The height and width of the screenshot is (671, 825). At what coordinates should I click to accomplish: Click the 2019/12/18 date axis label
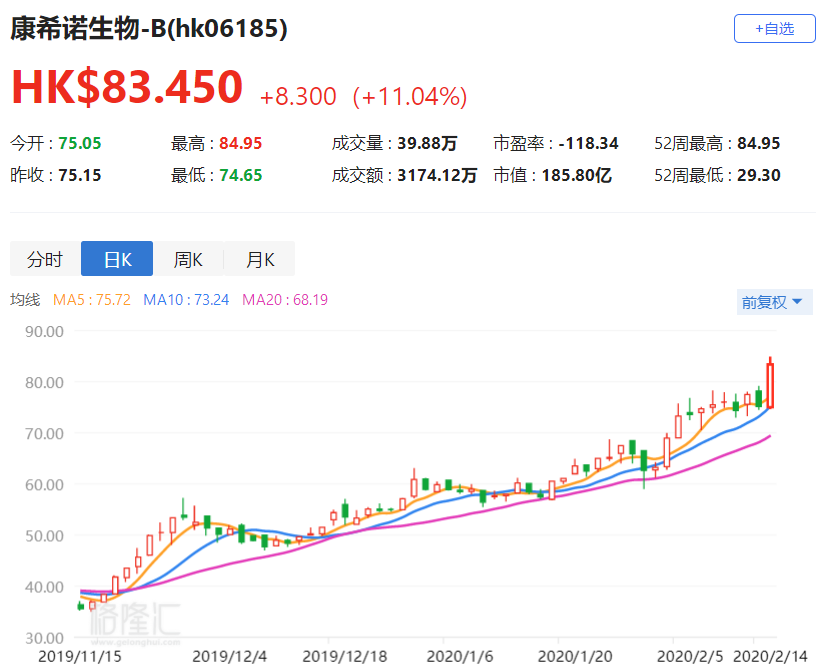345,657
